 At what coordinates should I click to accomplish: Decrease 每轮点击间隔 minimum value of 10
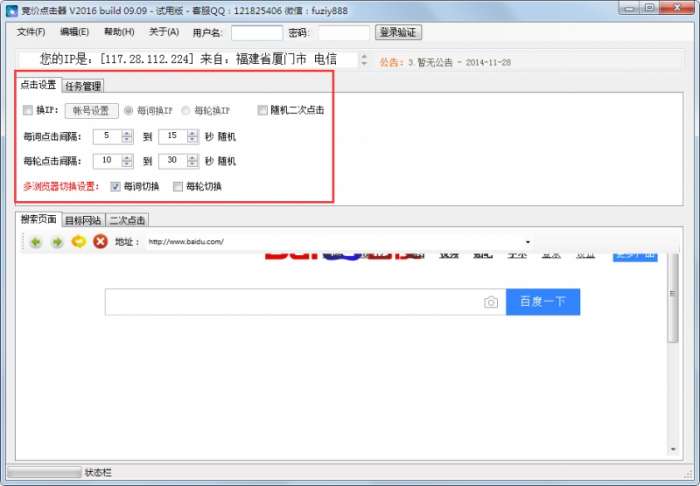click(x=127, y=164)
